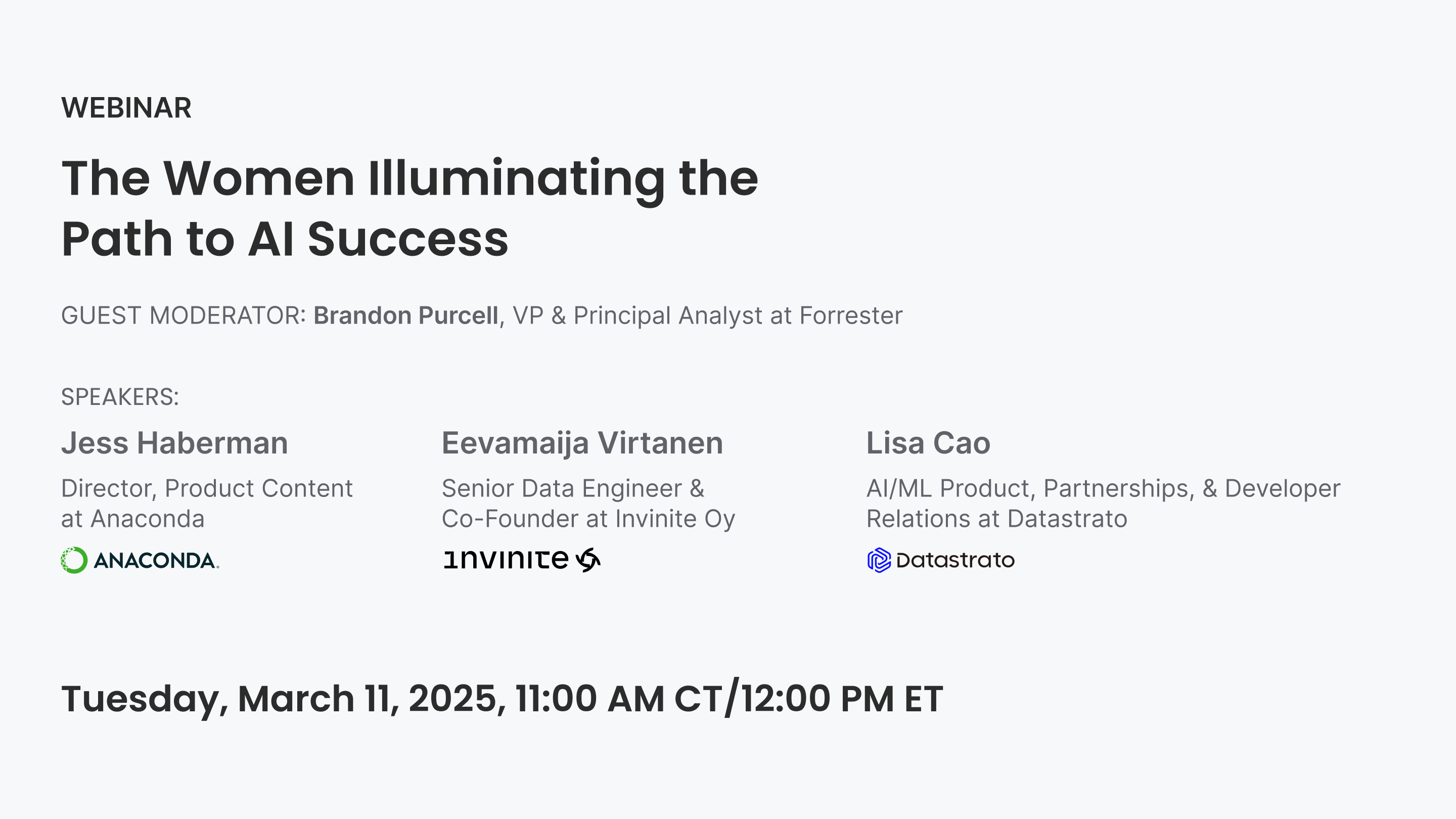
Task: Click the Invinite swirl symbol icon
Action: point(588,560)
